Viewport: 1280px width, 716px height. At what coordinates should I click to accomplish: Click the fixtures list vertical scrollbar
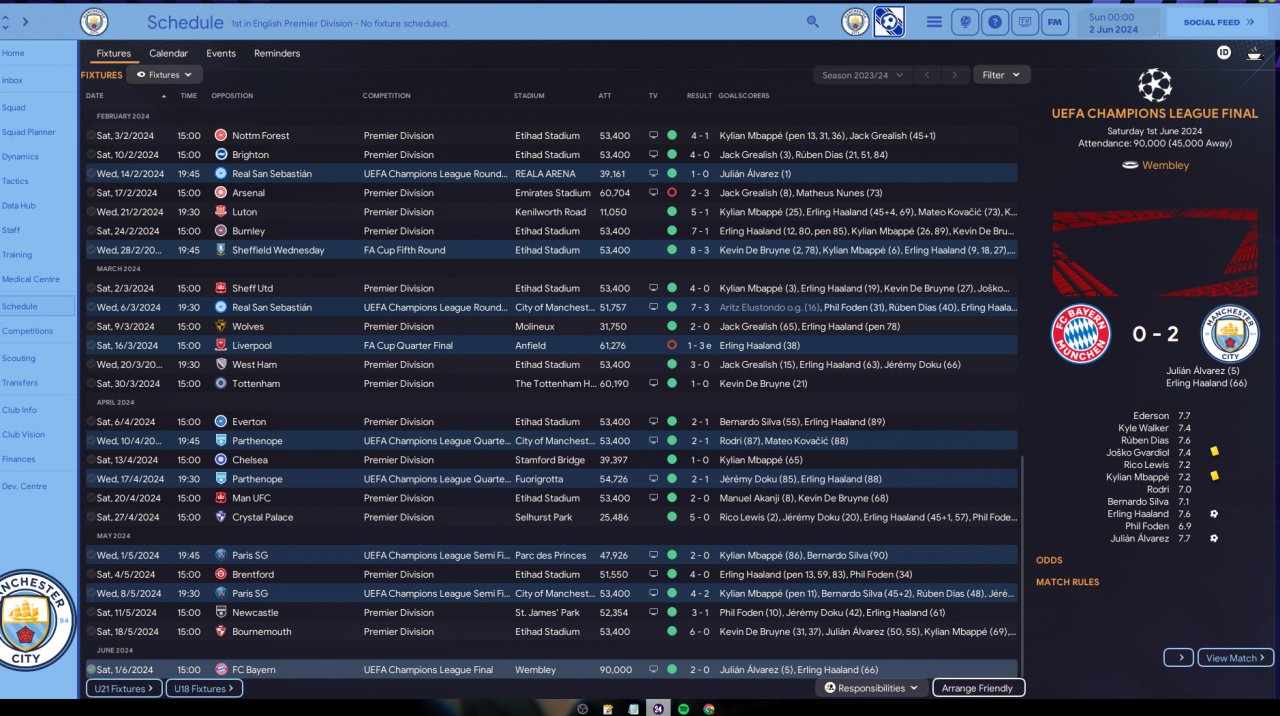pos(1022,565)
